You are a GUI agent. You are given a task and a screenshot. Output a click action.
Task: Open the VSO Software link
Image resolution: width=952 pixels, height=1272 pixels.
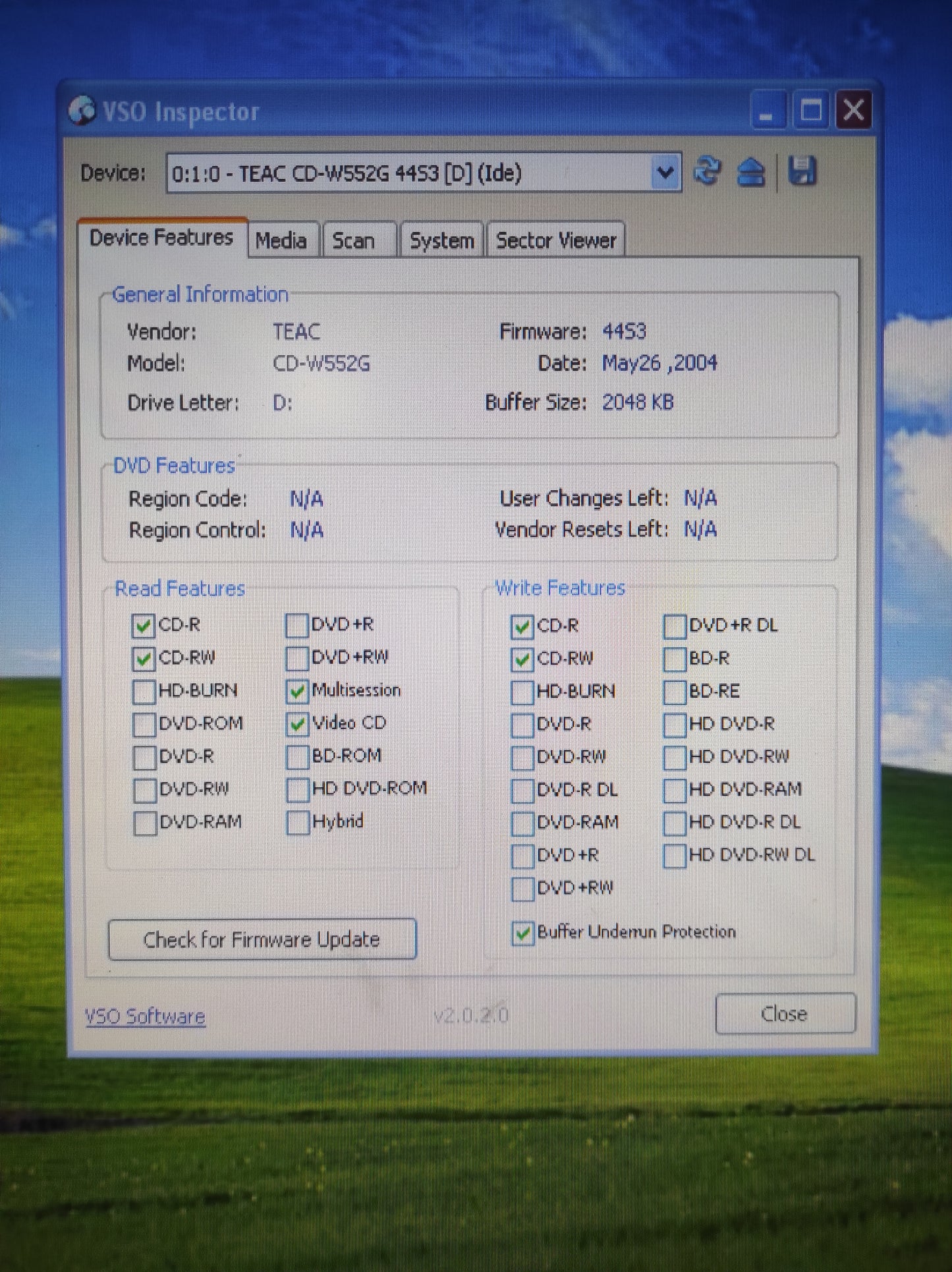(145, 1016)
